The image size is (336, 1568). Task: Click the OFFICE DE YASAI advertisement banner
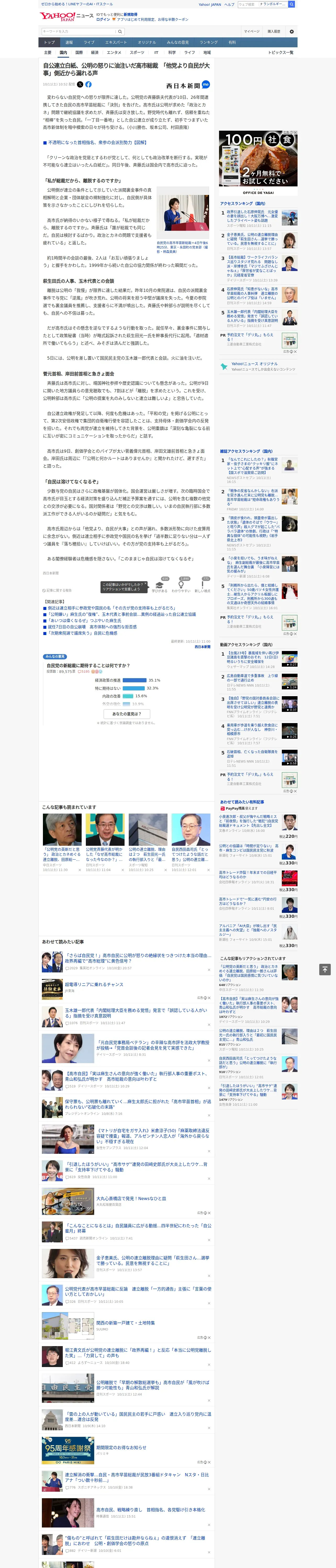(258, 163)
